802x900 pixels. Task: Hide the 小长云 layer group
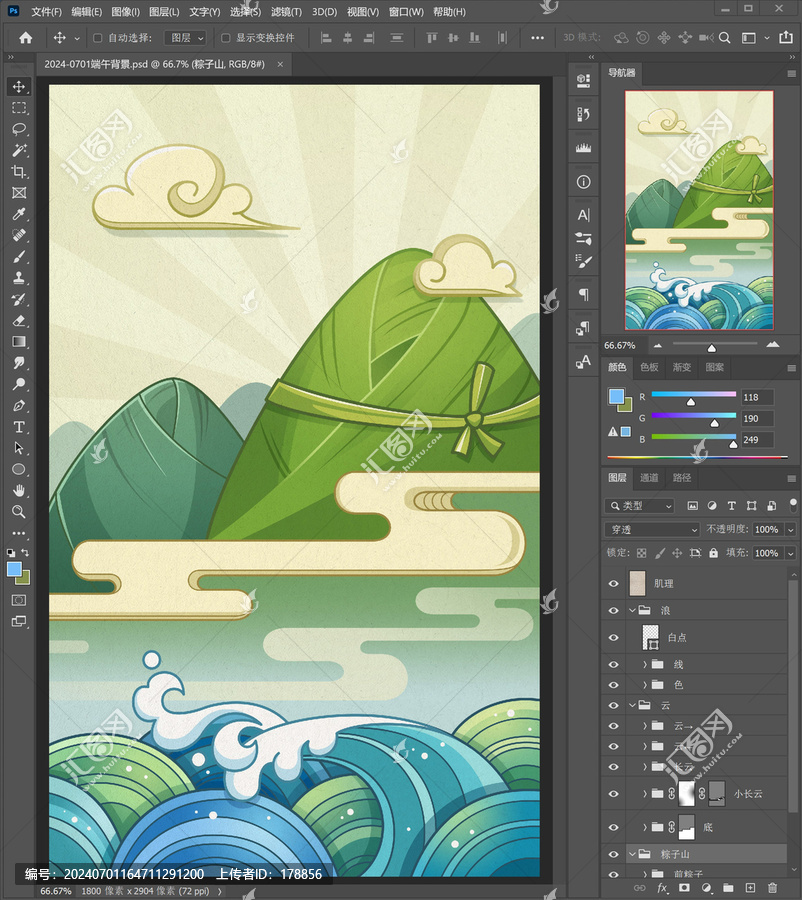click(x=614, y=794)
